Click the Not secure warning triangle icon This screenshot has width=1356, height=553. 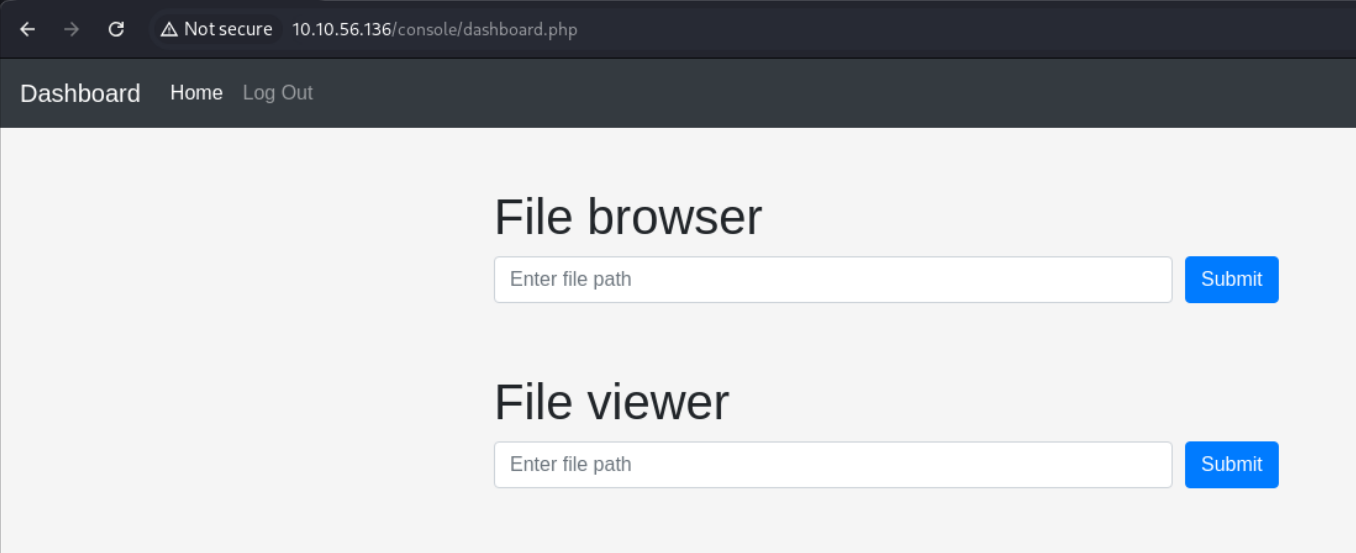tap(169, 29)
